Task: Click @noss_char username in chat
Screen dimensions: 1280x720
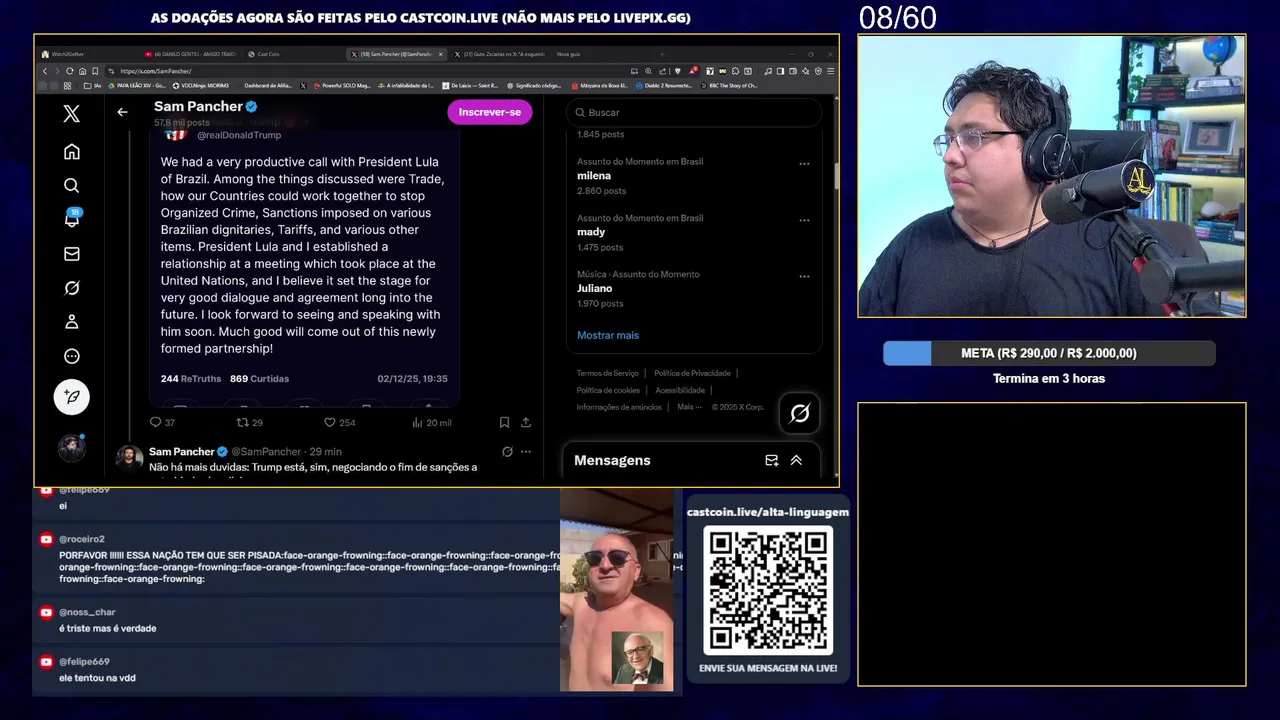Action: pos(87,612)
